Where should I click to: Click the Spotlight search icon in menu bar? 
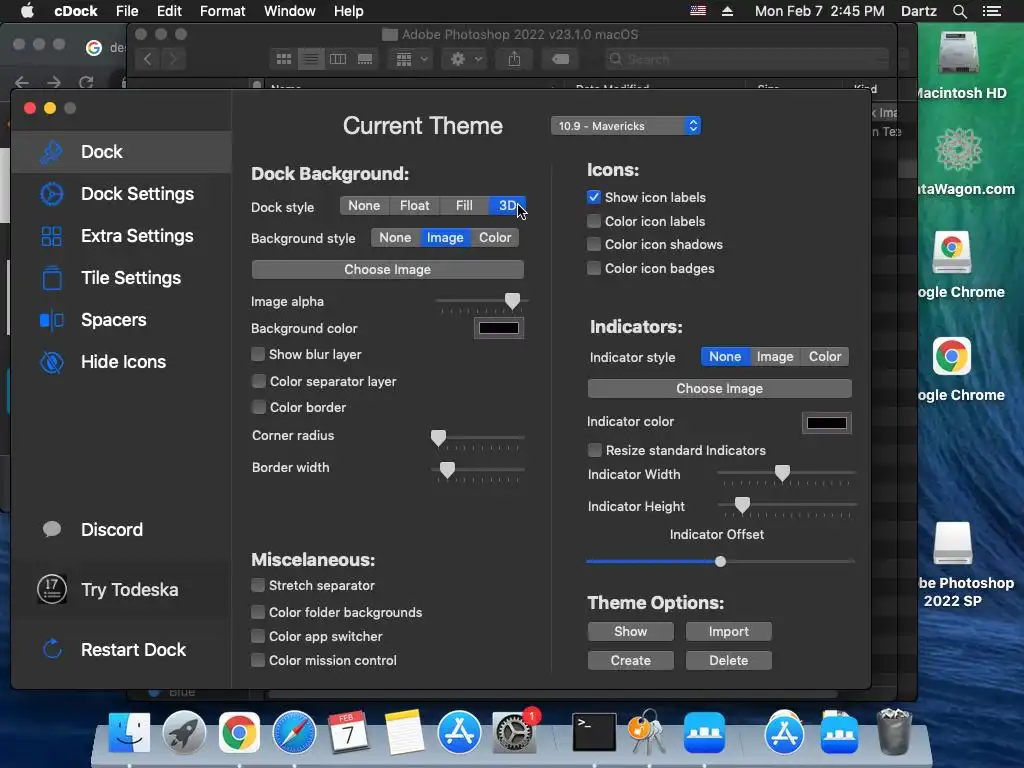959,11
